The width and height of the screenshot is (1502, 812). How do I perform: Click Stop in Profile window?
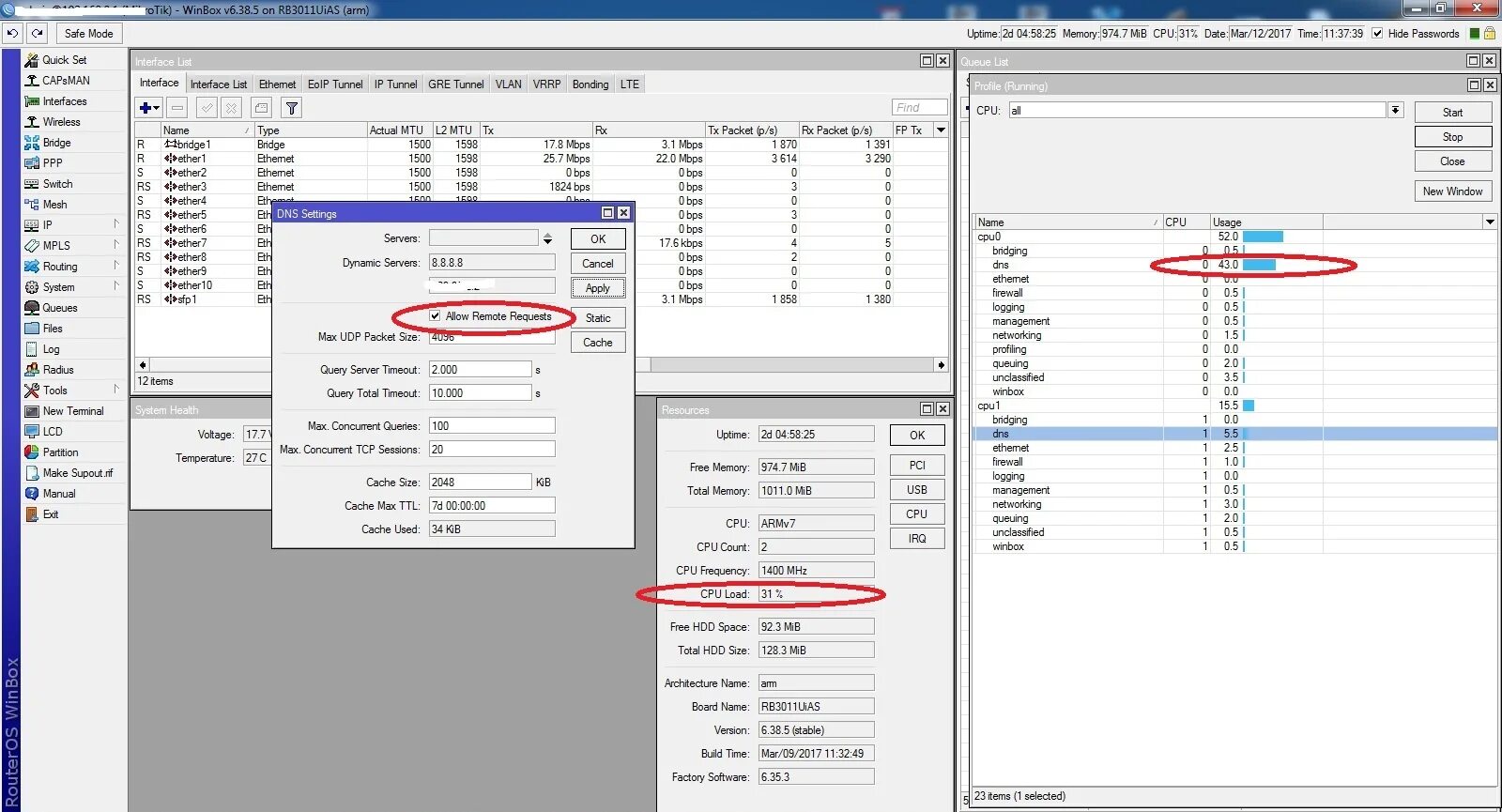pyautogui.click(x=1452, y=137)
